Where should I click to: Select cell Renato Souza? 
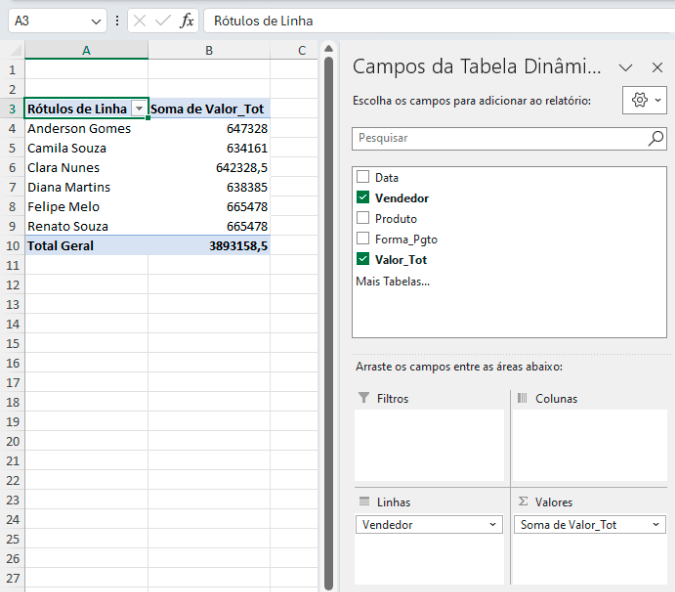pyautogui.click(x=86, y=226)
